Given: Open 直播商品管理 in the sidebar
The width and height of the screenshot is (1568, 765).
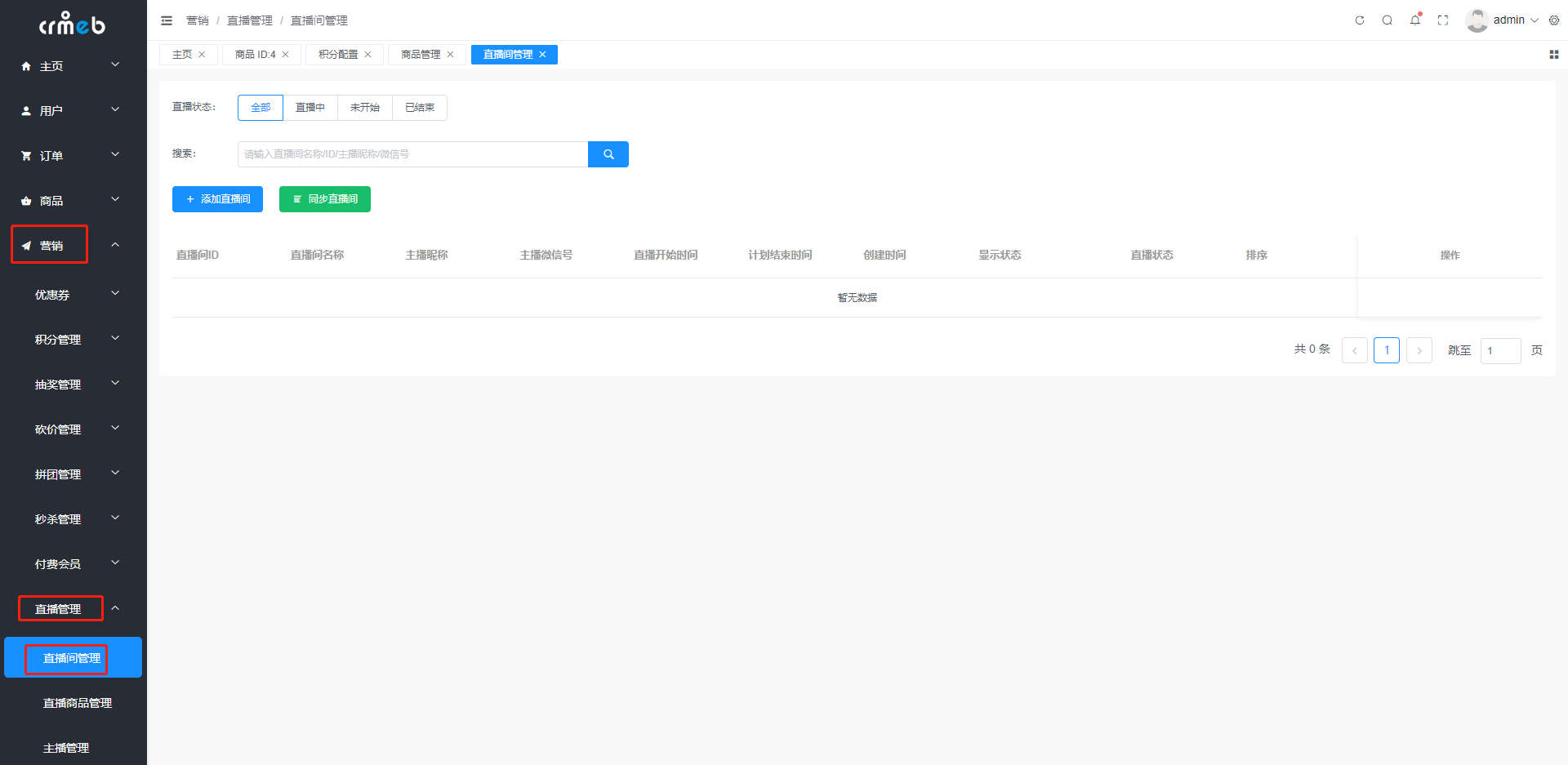Looking at the screenshot, I should point(78,703).
